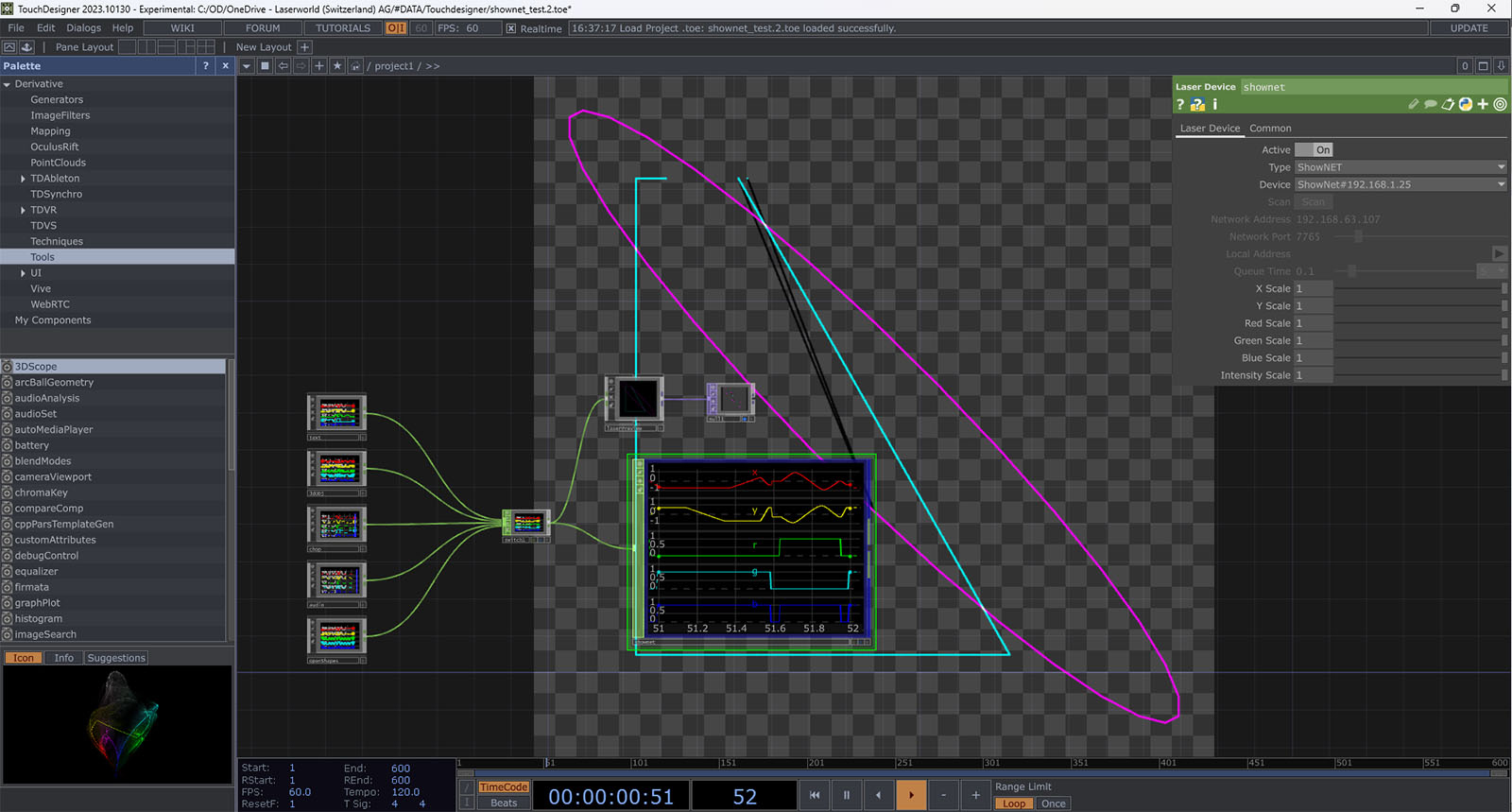Jump timeline to the start
This screenshot has height=812, width=1512.
pos(815,795)
